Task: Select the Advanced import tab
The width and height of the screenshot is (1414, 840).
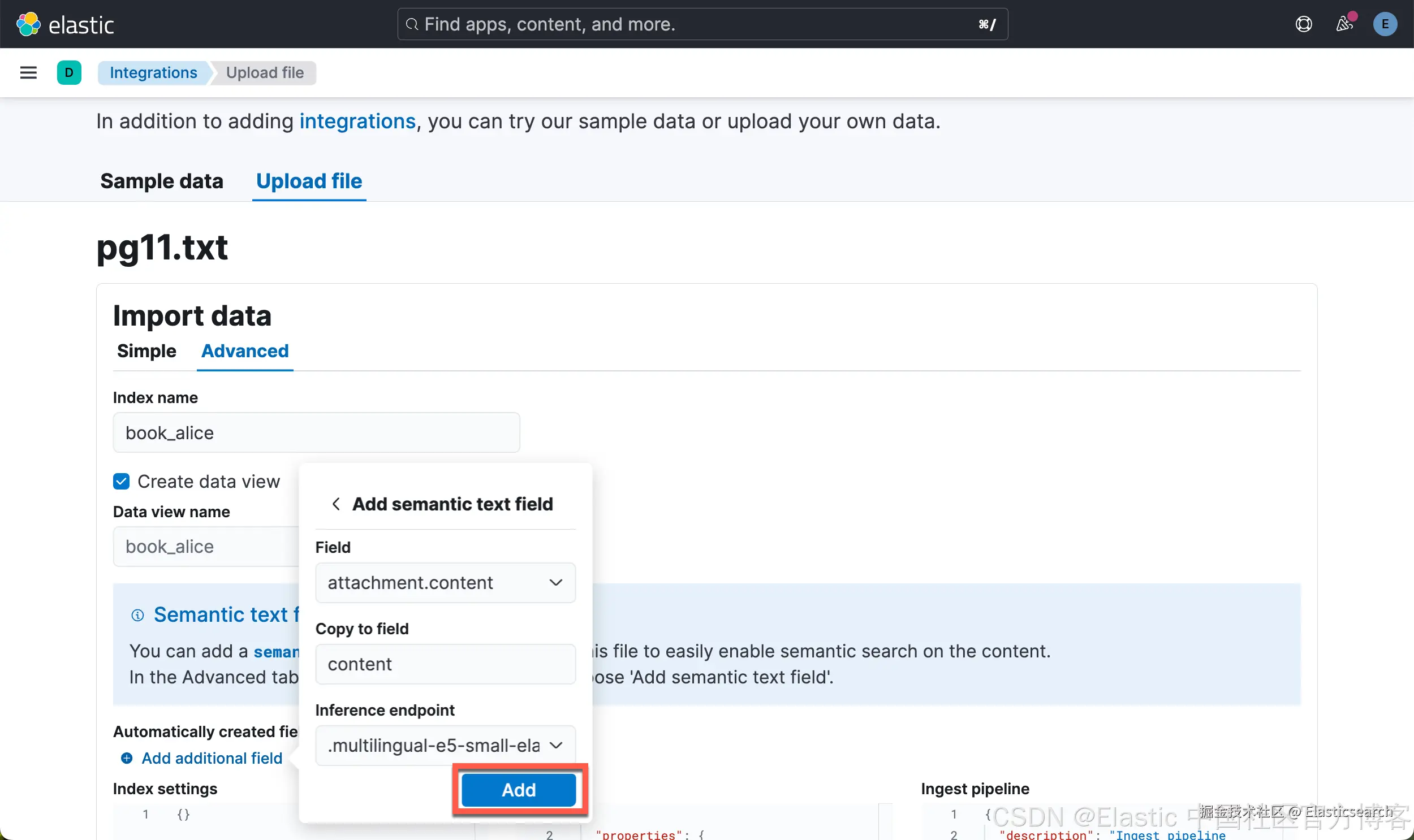Action: (x=245, y=351)
